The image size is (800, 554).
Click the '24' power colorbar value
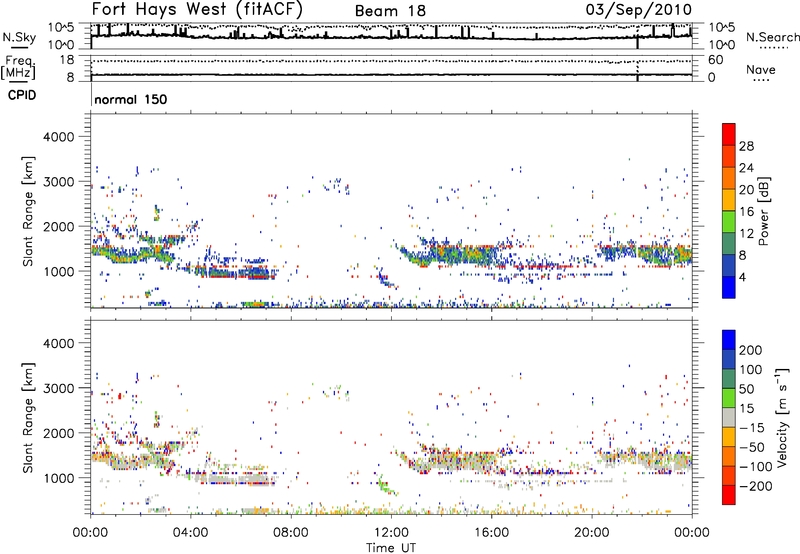[746, 168]
